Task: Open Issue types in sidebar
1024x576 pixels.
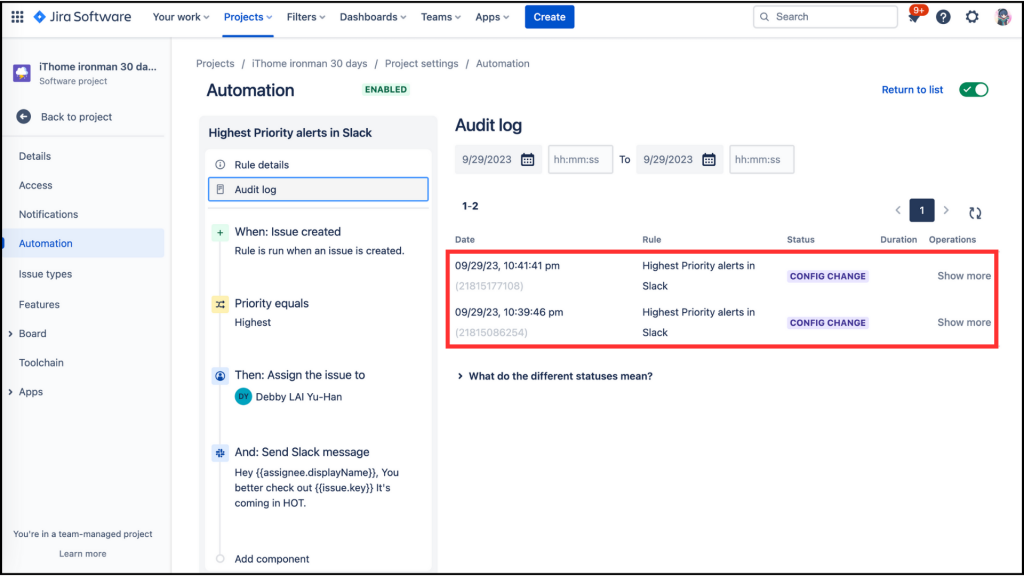Action: (45, 274)
